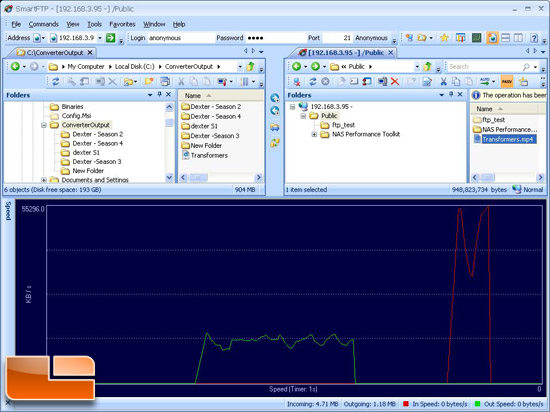Screen dimensions: 550x412
Task: Click Local Disk (C:) in the breadcrumb
Action: click(135, 66)
